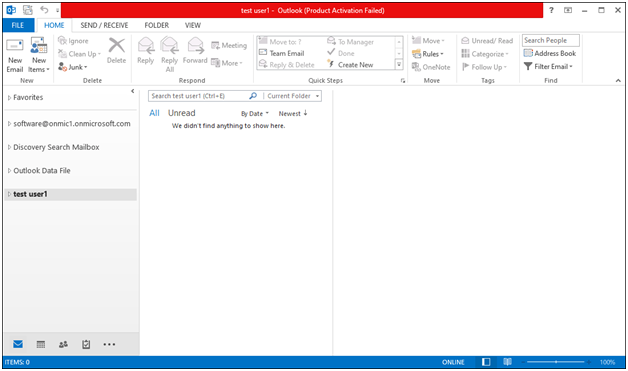Image resolution: width=628 pixels, height=371 pixels.
Task: Open the New Items menu
Action: click(x=39, y=55)
